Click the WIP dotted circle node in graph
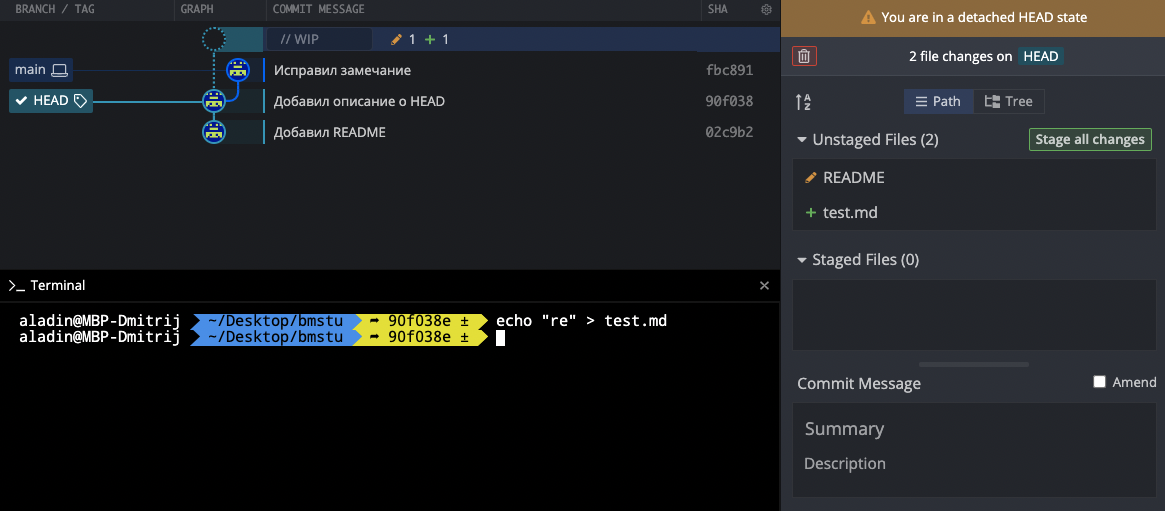1165x511 pixels. (x=214, y=40)
